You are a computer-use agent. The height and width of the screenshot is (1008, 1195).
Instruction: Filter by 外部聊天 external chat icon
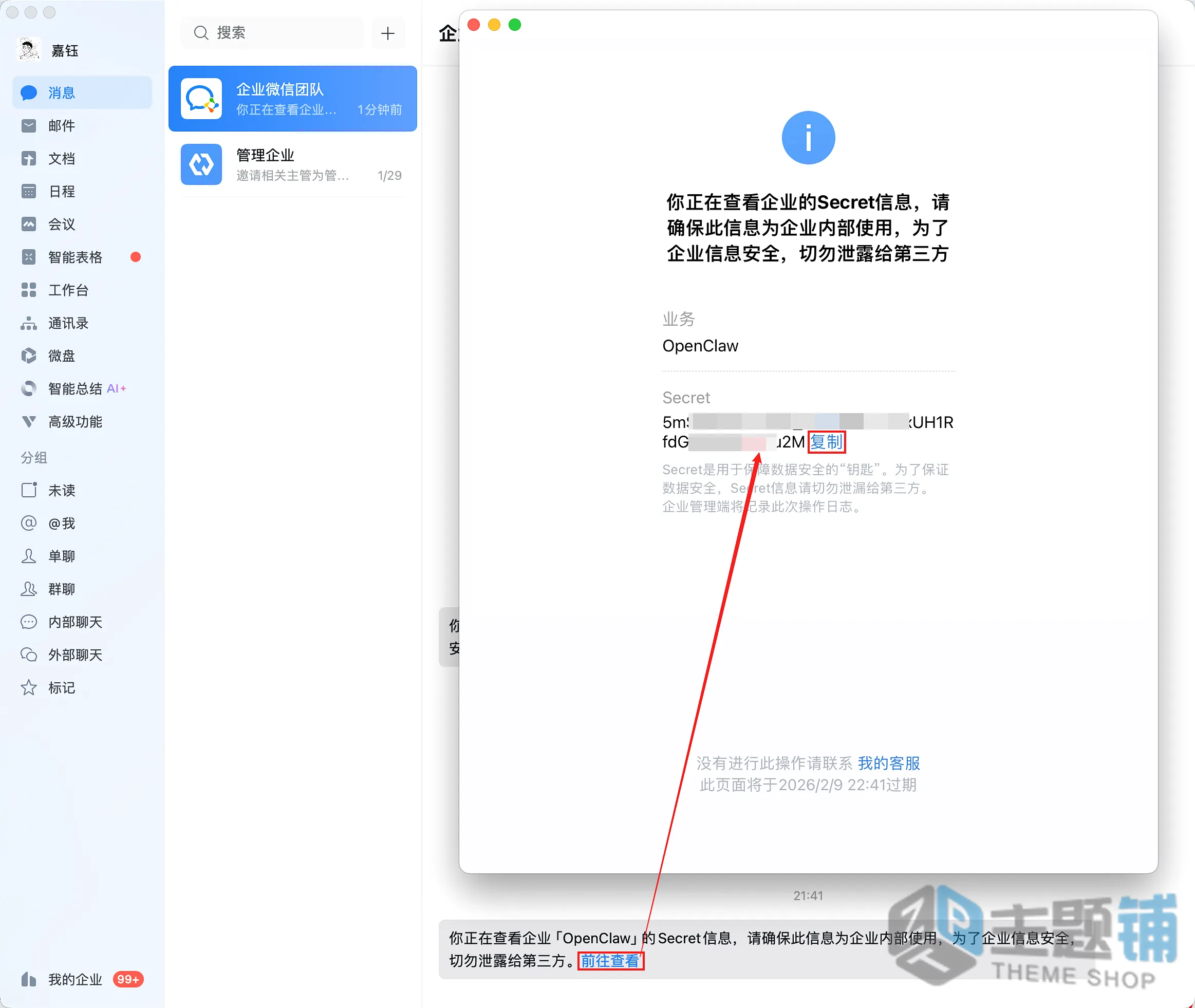(29, 655)
